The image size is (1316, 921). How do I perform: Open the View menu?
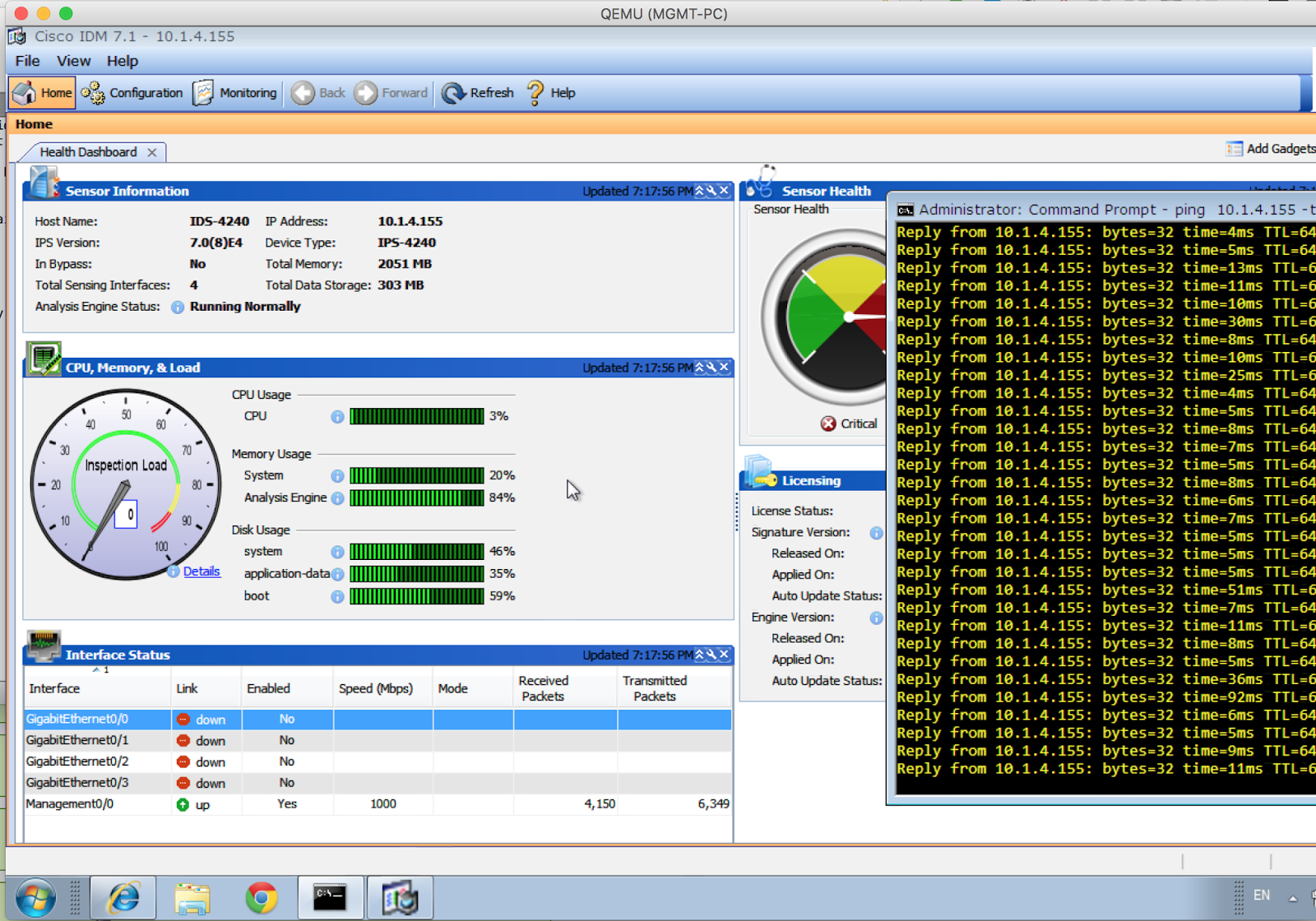point(73,60)
